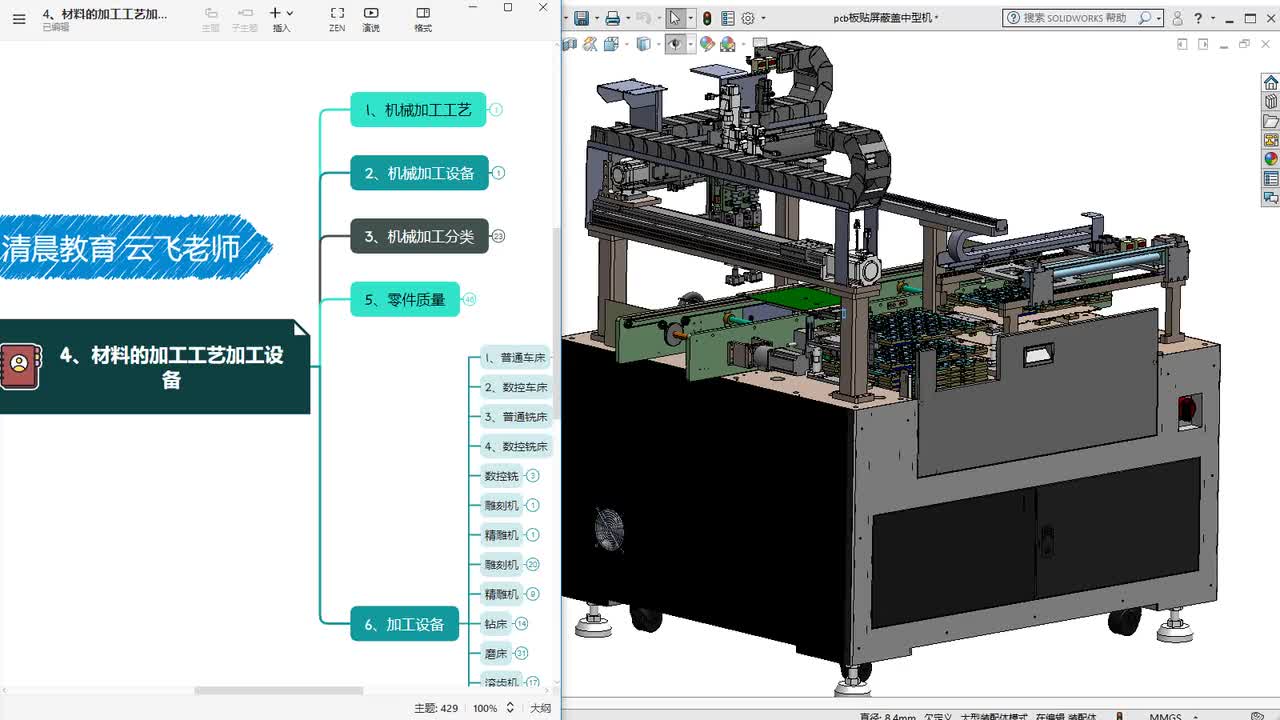Switch to the 大纲 outline view

click(x=540, y=708)
